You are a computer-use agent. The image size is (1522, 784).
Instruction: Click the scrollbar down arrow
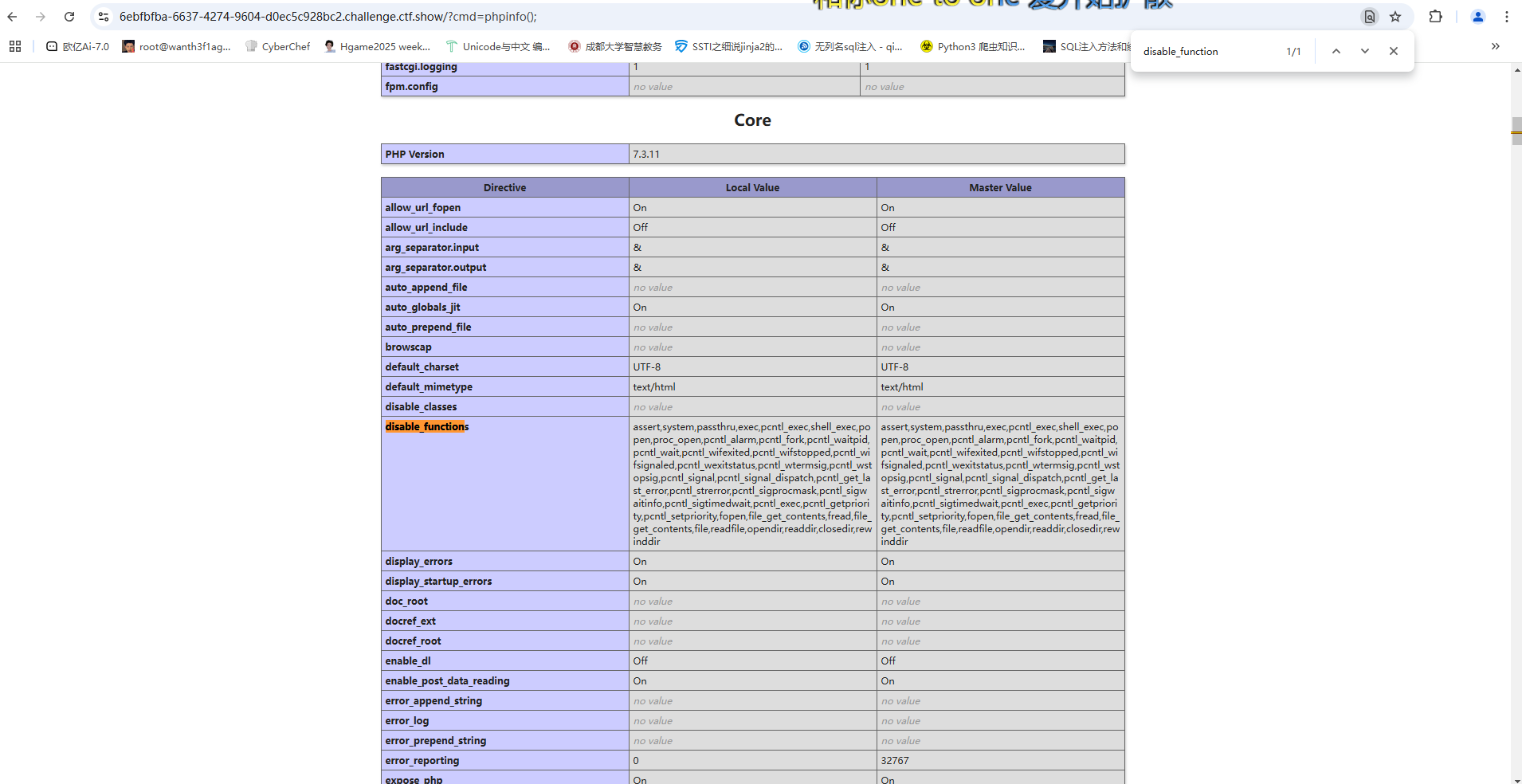tap(1516, 778)
